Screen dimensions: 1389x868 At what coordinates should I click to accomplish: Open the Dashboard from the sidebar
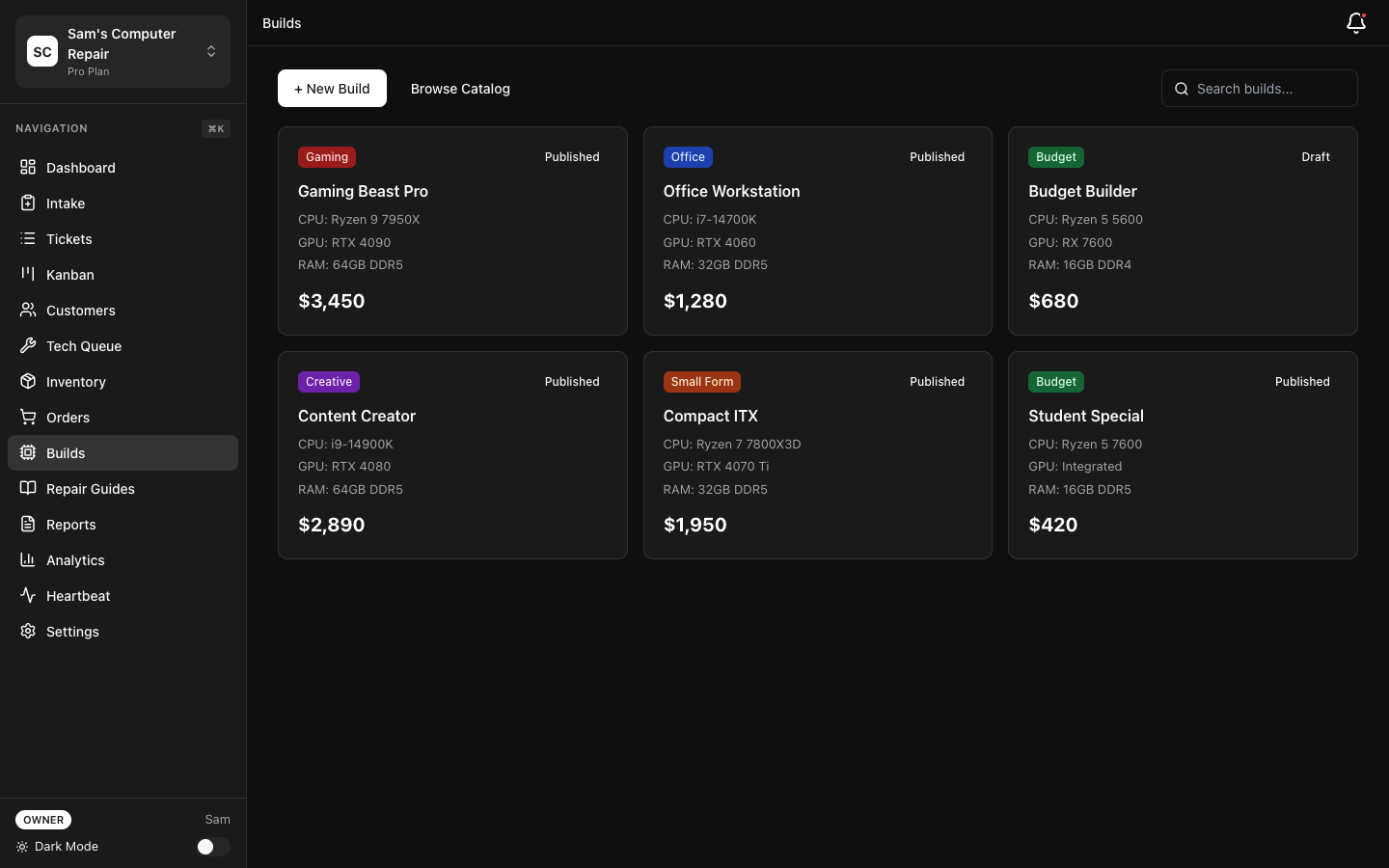click(x=28, y=167)
